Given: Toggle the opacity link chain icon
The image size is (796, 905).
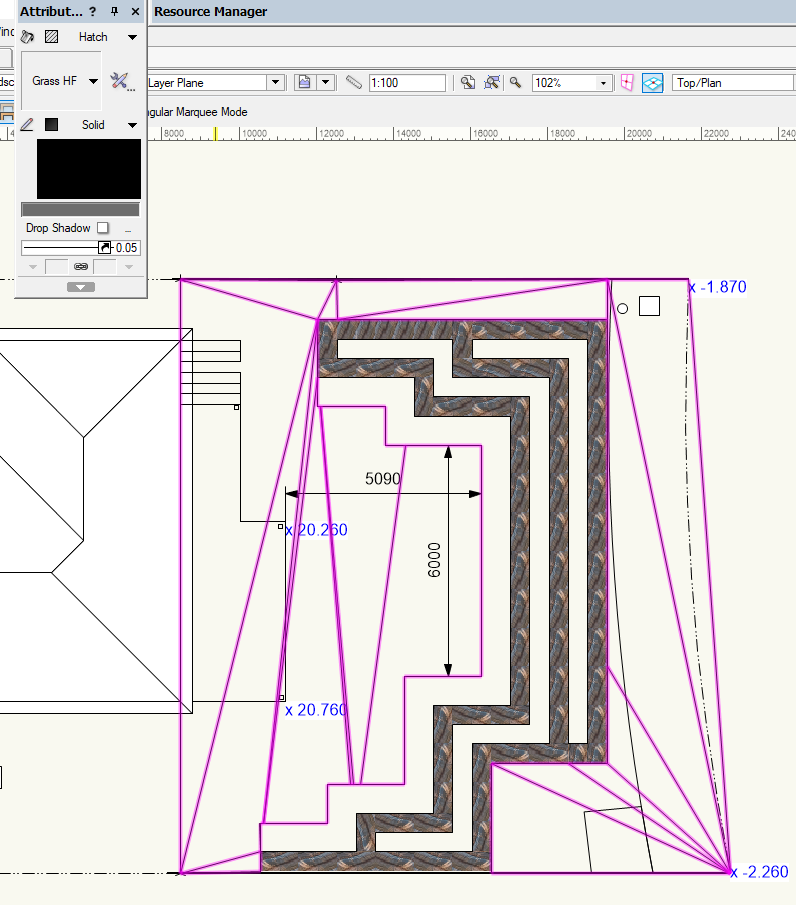Looking at the screenshot, I should point(81,266).
